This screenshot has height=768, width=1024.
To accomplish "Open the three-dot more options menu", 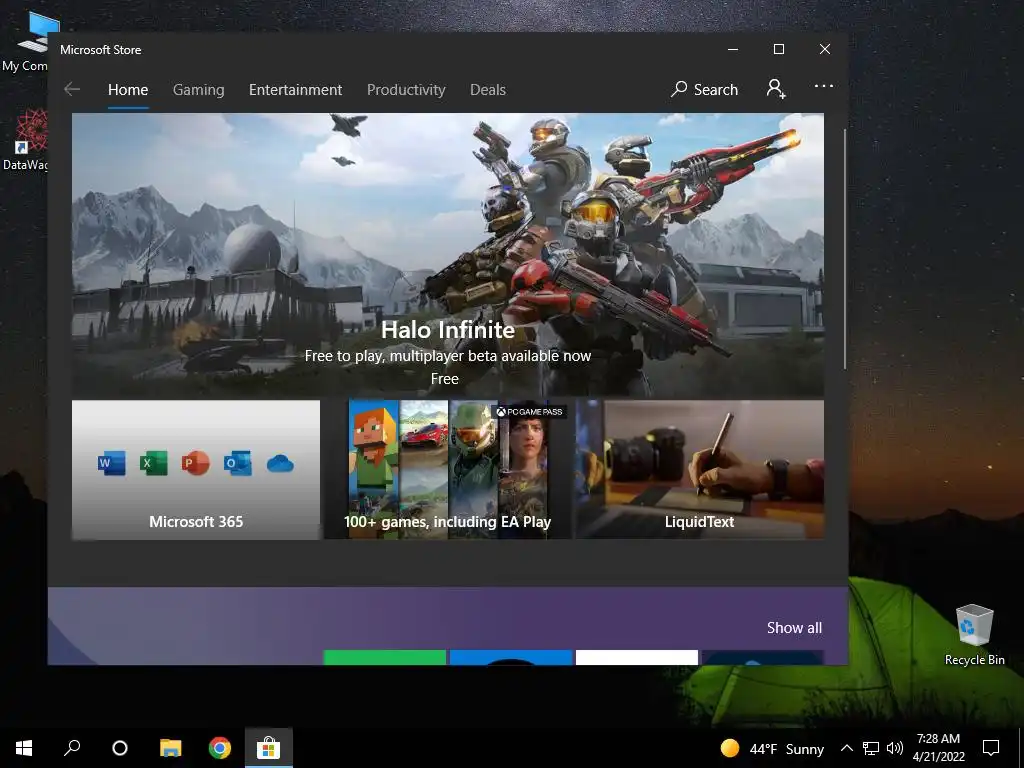I will click(824, 86).
